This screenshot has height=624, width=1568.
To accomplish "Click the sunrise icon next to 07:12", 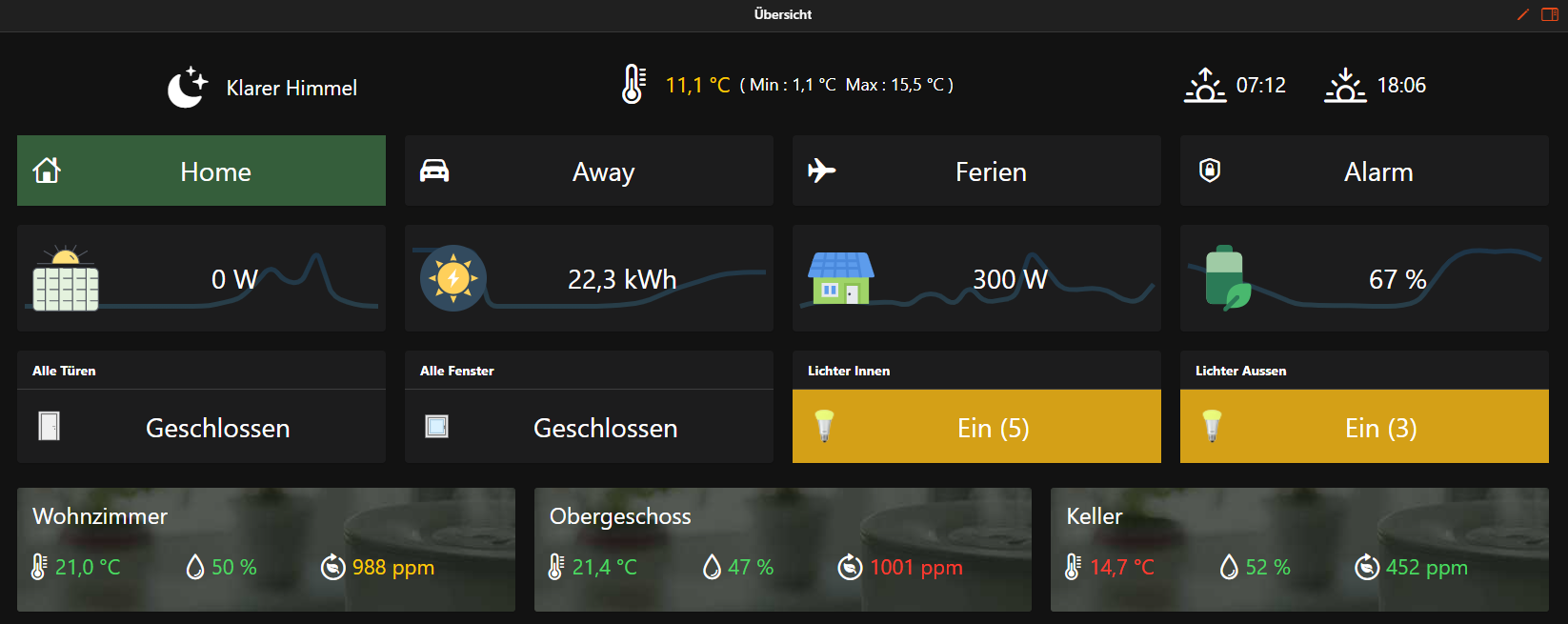I will coord(1205,85).
